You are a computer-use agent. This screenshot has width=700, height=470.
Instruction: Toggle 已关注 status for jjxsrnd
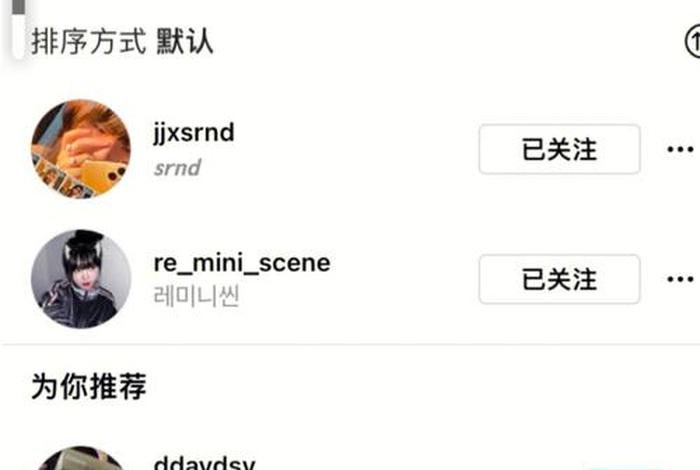pyautogui.click(x=559, y=149)
